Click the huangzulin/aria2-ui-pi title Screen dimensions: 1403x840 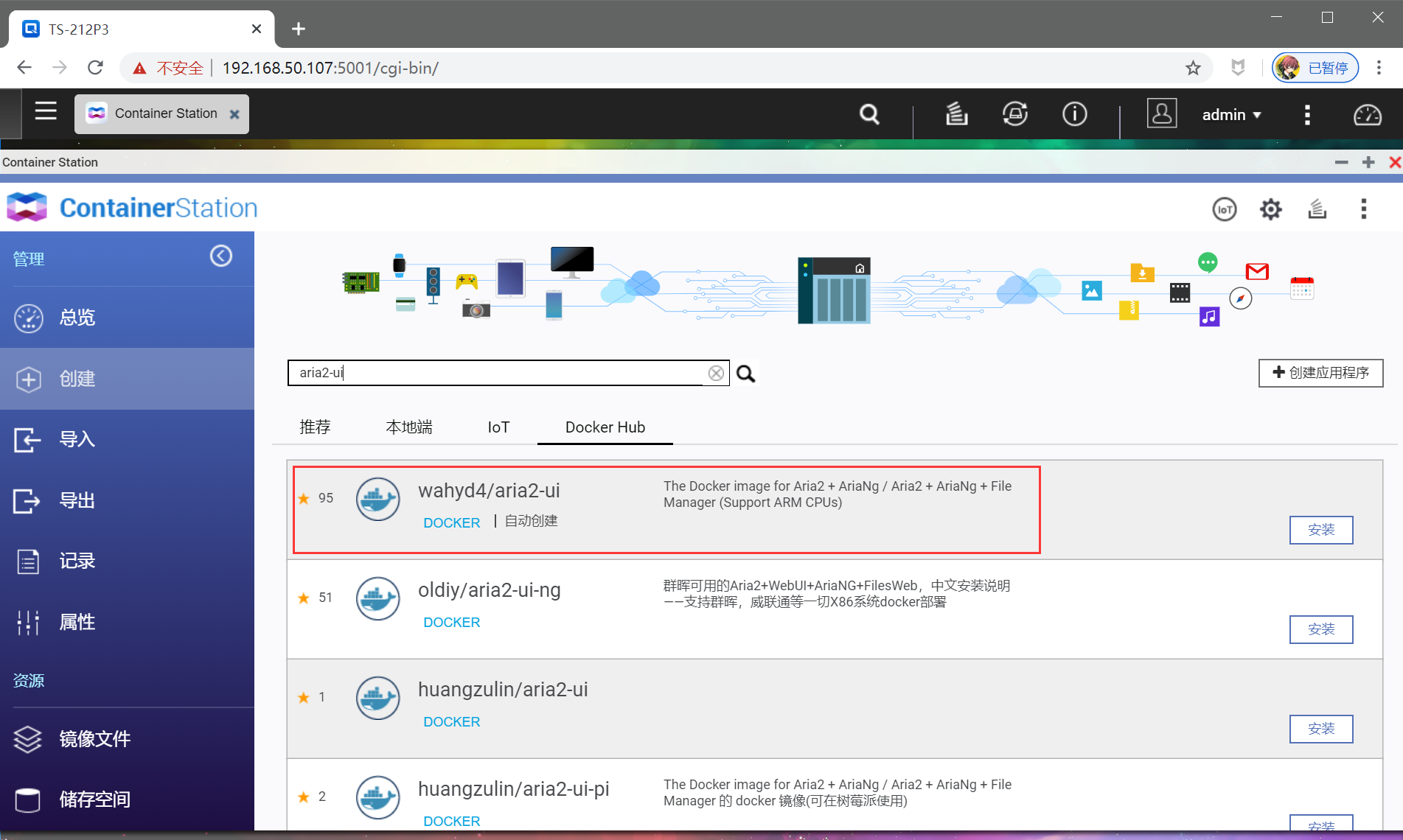pyautogui.click(x=514, y=789)
